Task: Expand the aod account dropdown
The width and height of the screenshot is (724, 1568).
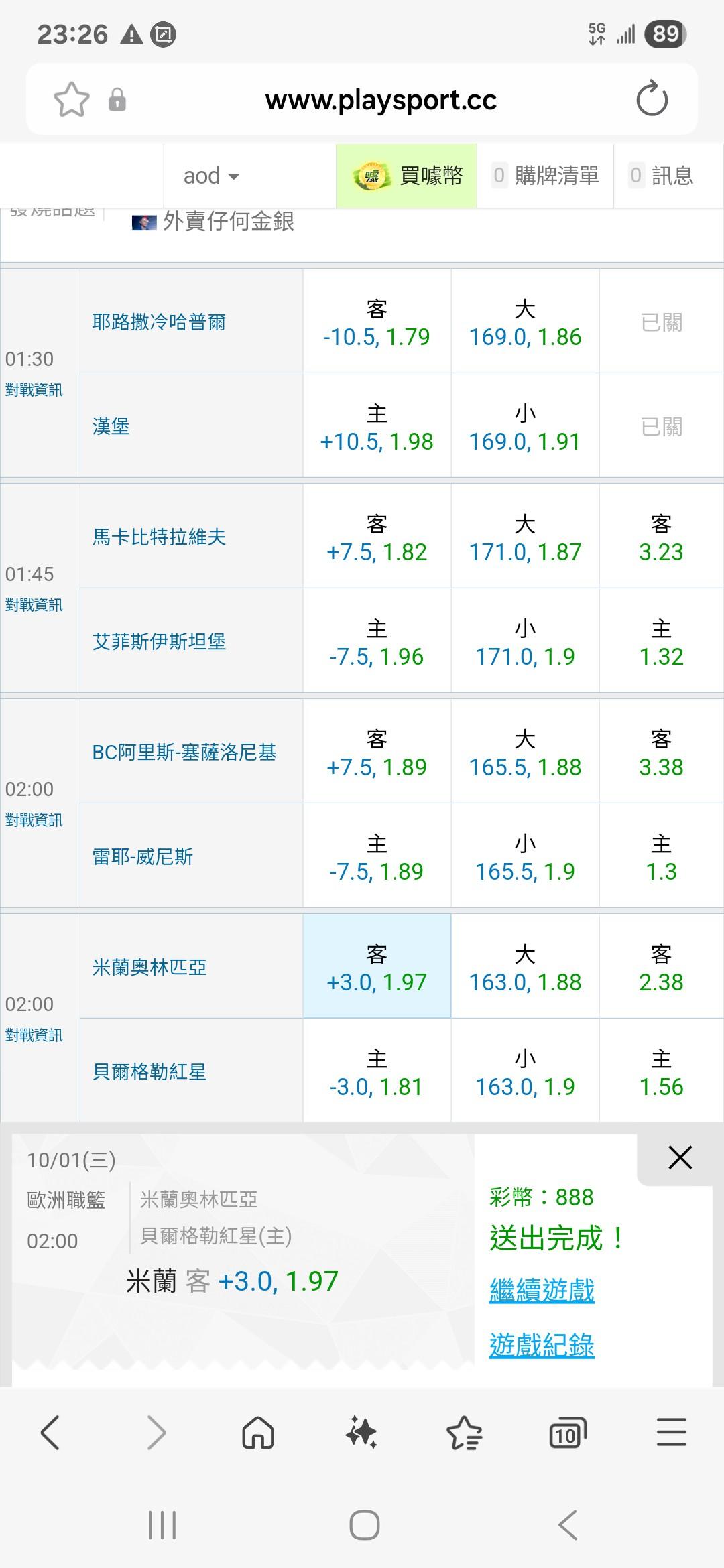Action: point(211,176)
